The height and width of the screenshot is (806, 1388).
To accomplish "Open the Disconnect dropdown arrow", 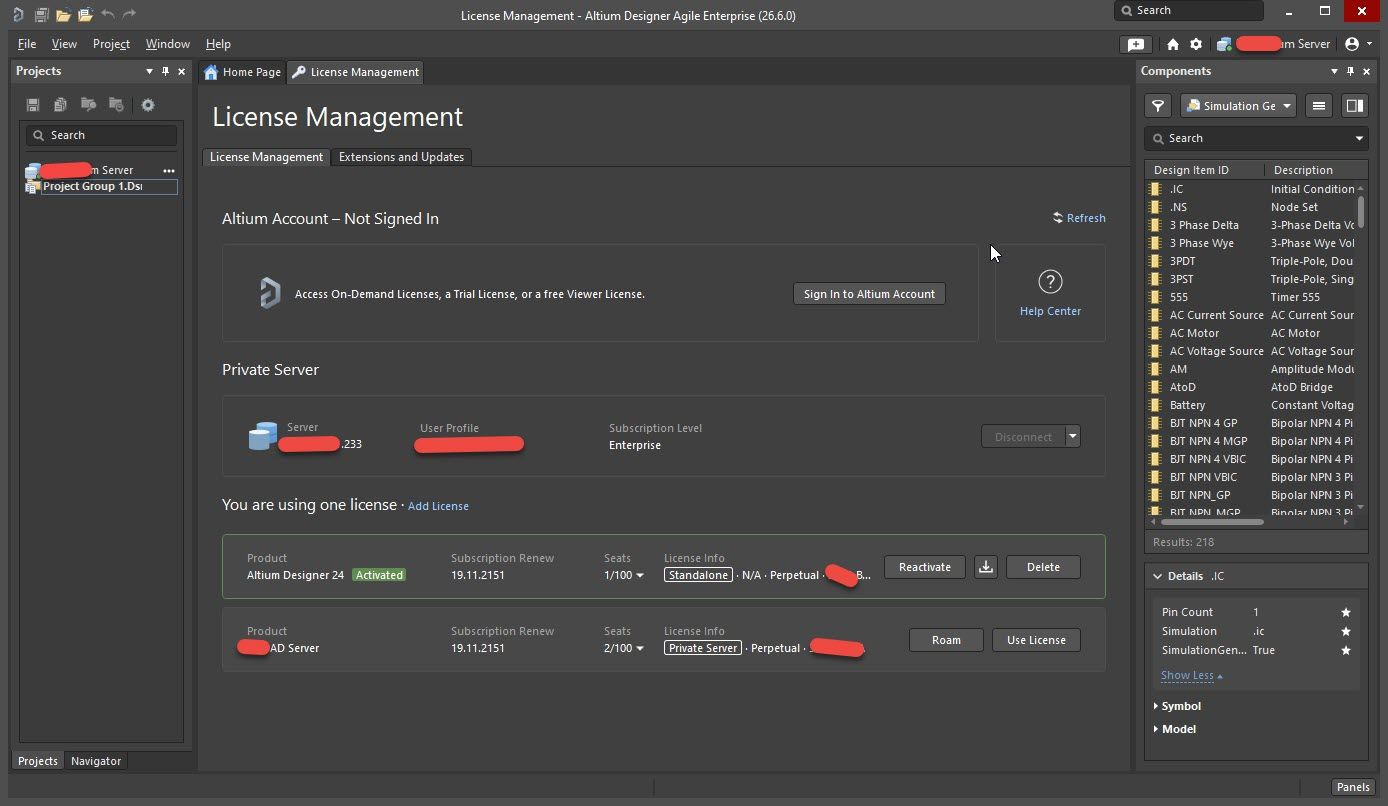I will (x=1072, y=436).
